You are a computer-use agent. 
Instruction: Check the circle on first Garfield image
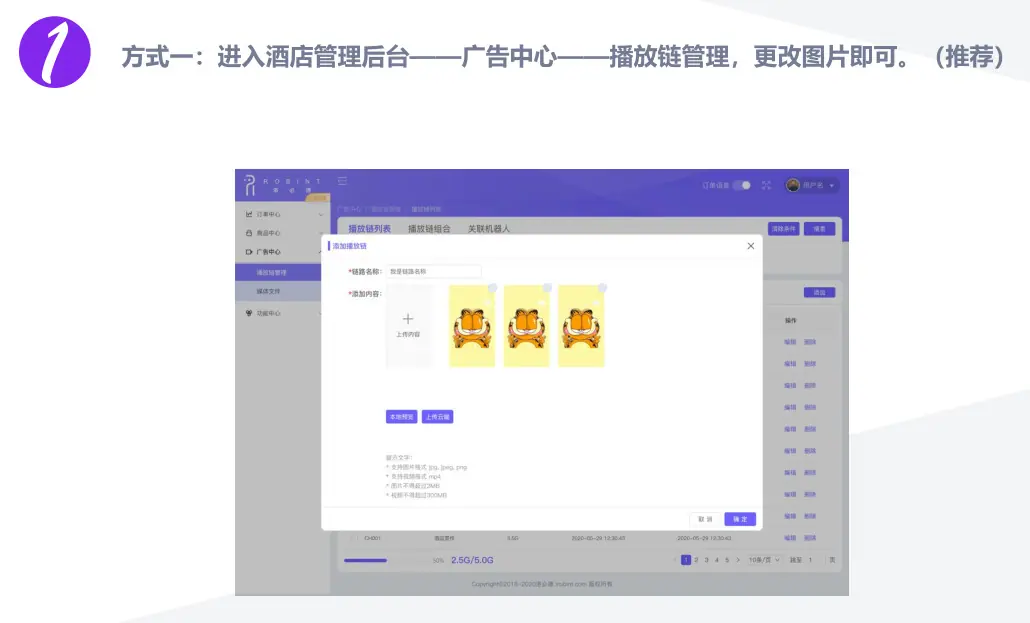pyautogui.click(x=493, y=288)
